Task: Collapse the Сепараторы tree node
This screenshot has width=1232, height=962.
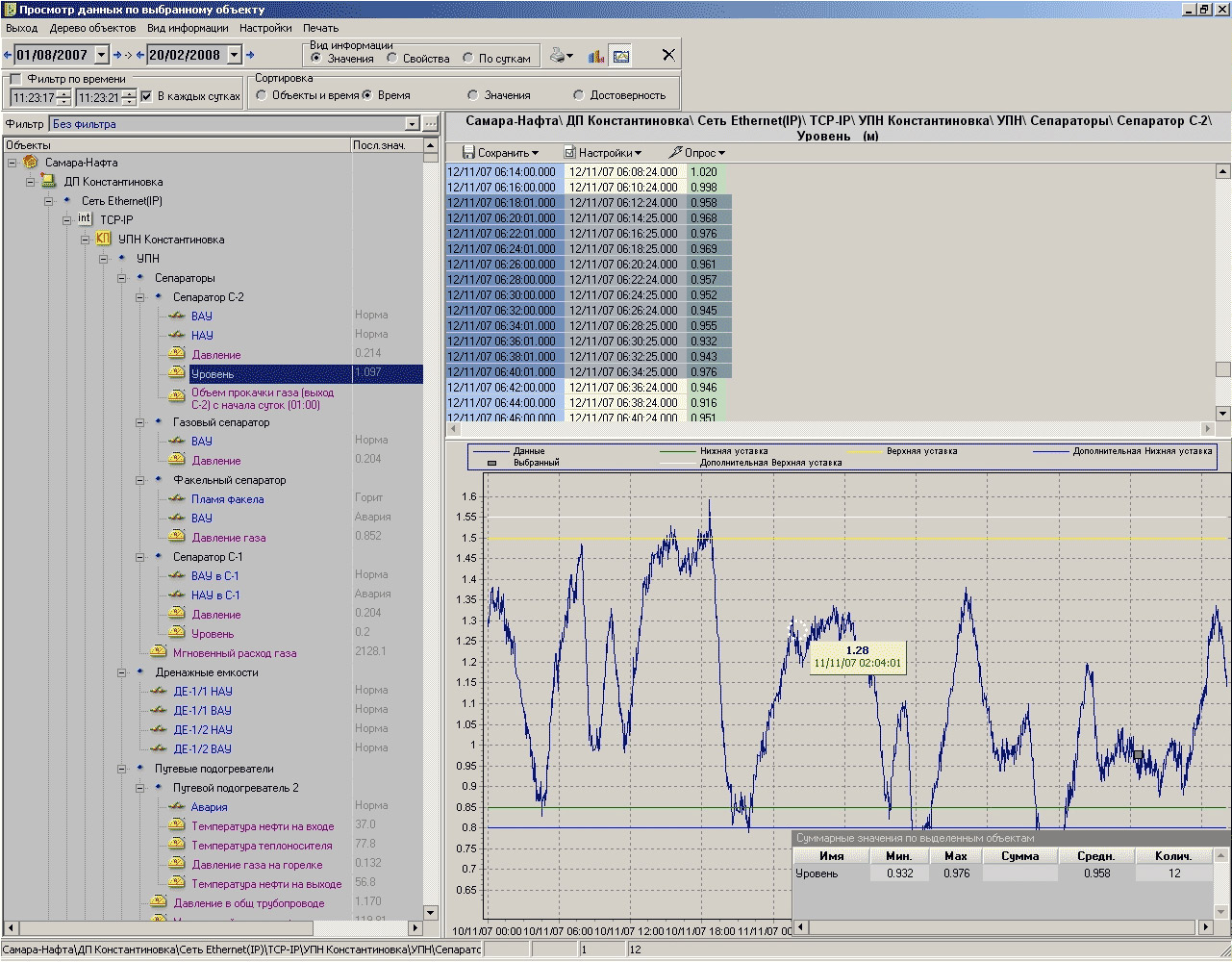Action: pyautogui.click(x=122, y=278)
